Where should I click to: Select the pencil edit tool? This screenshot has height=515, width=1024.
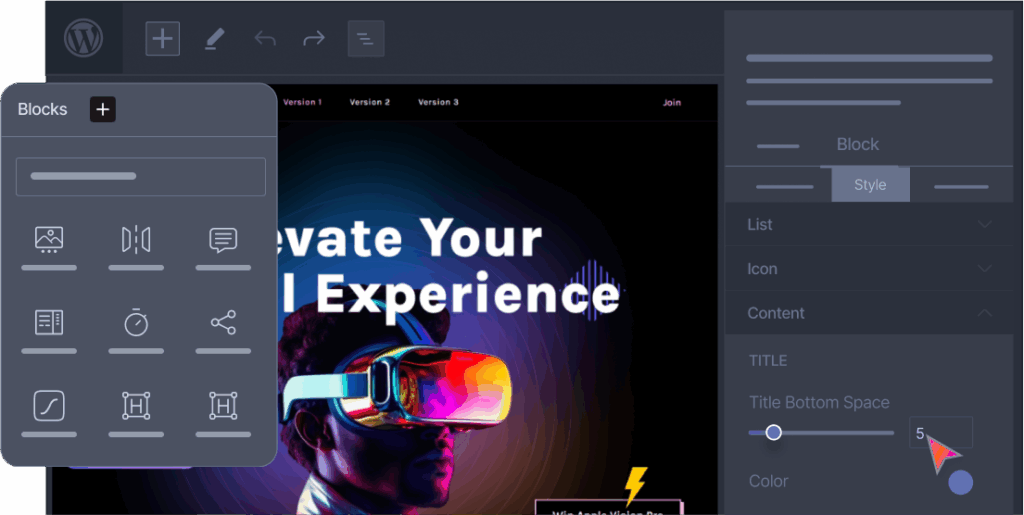pos(214,39)
